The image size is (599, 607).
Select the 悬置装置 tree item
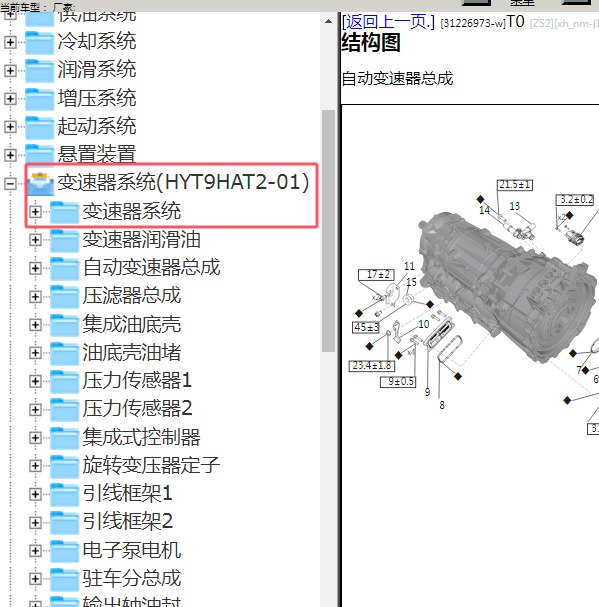coord(97,154)
